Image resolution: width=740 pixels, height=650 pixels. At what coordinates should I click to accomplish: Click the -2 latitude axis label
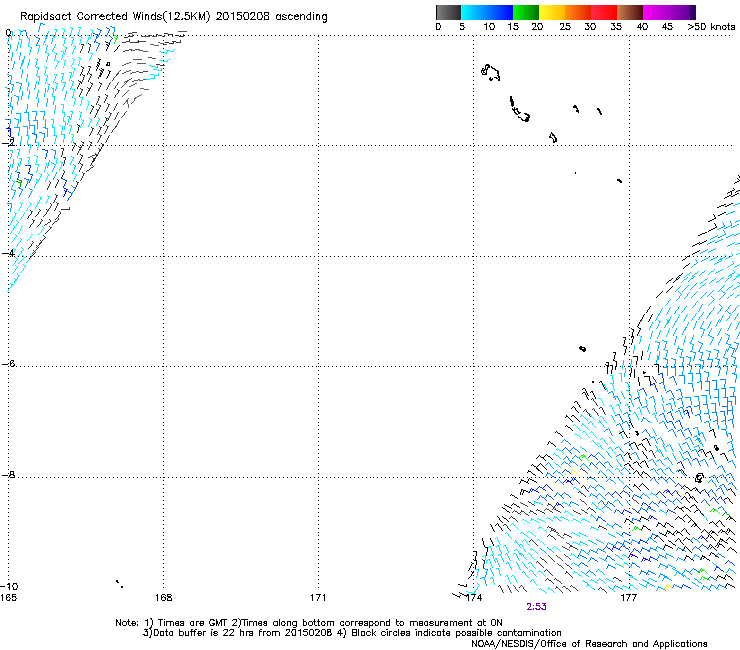(8, 143)
